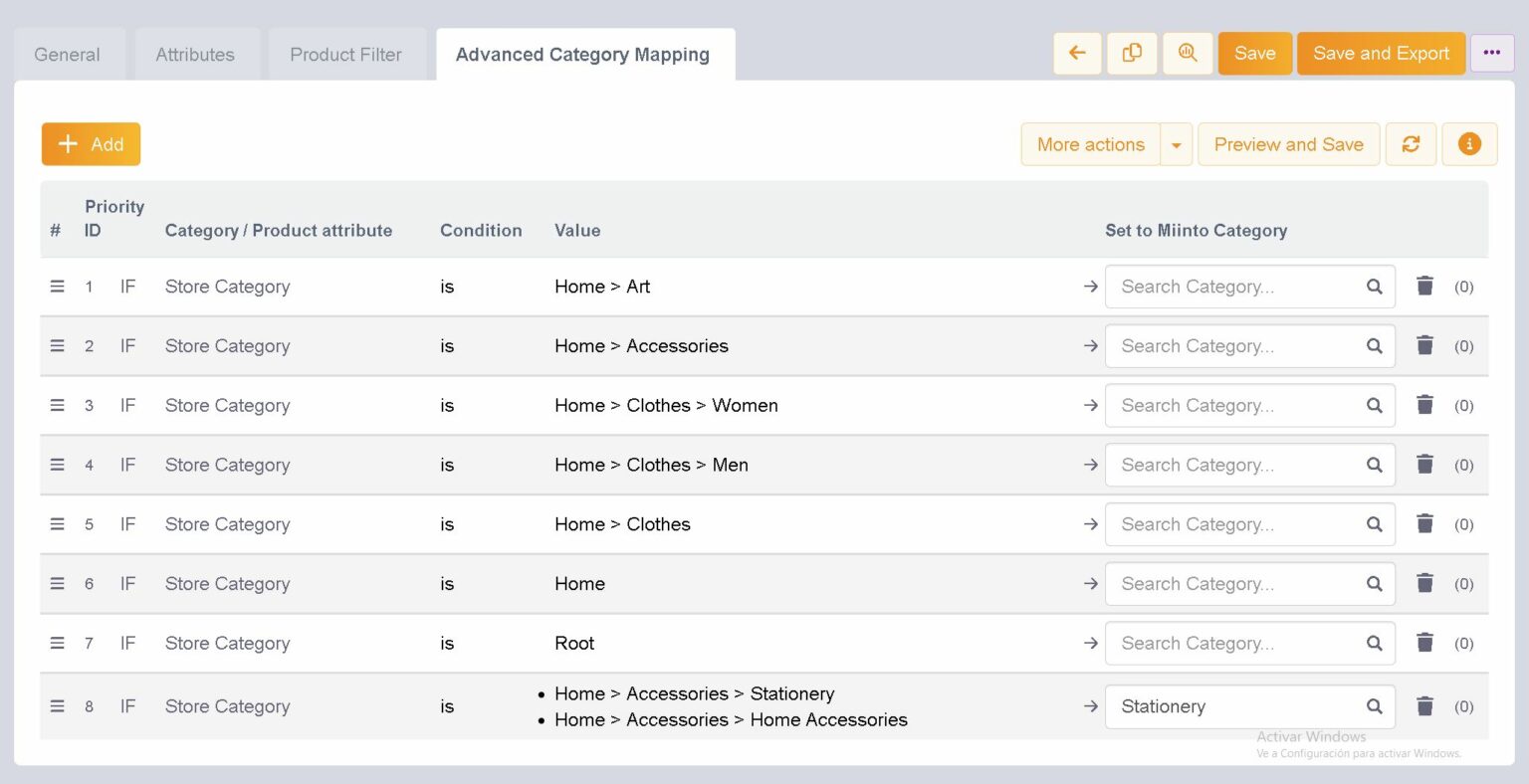Screen dimensions: 1529x784
Task: Open the three-dot options menu
Action: click(x=1492, y=53)
